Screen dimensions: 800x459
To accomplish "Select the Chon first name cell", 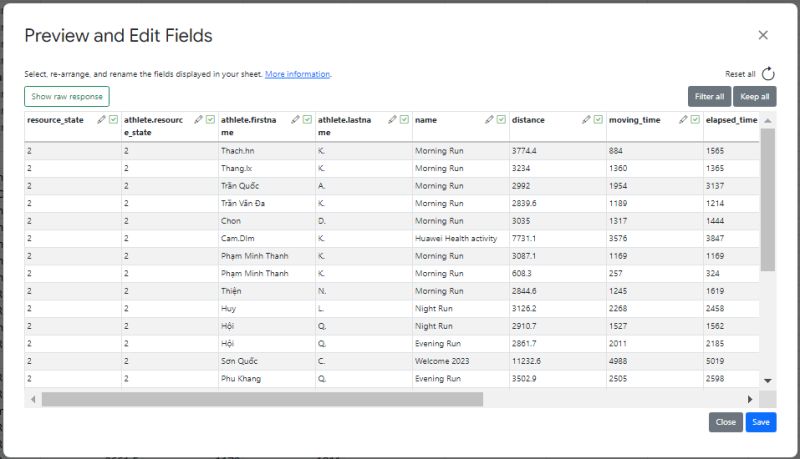I will [x=267, y=221].
